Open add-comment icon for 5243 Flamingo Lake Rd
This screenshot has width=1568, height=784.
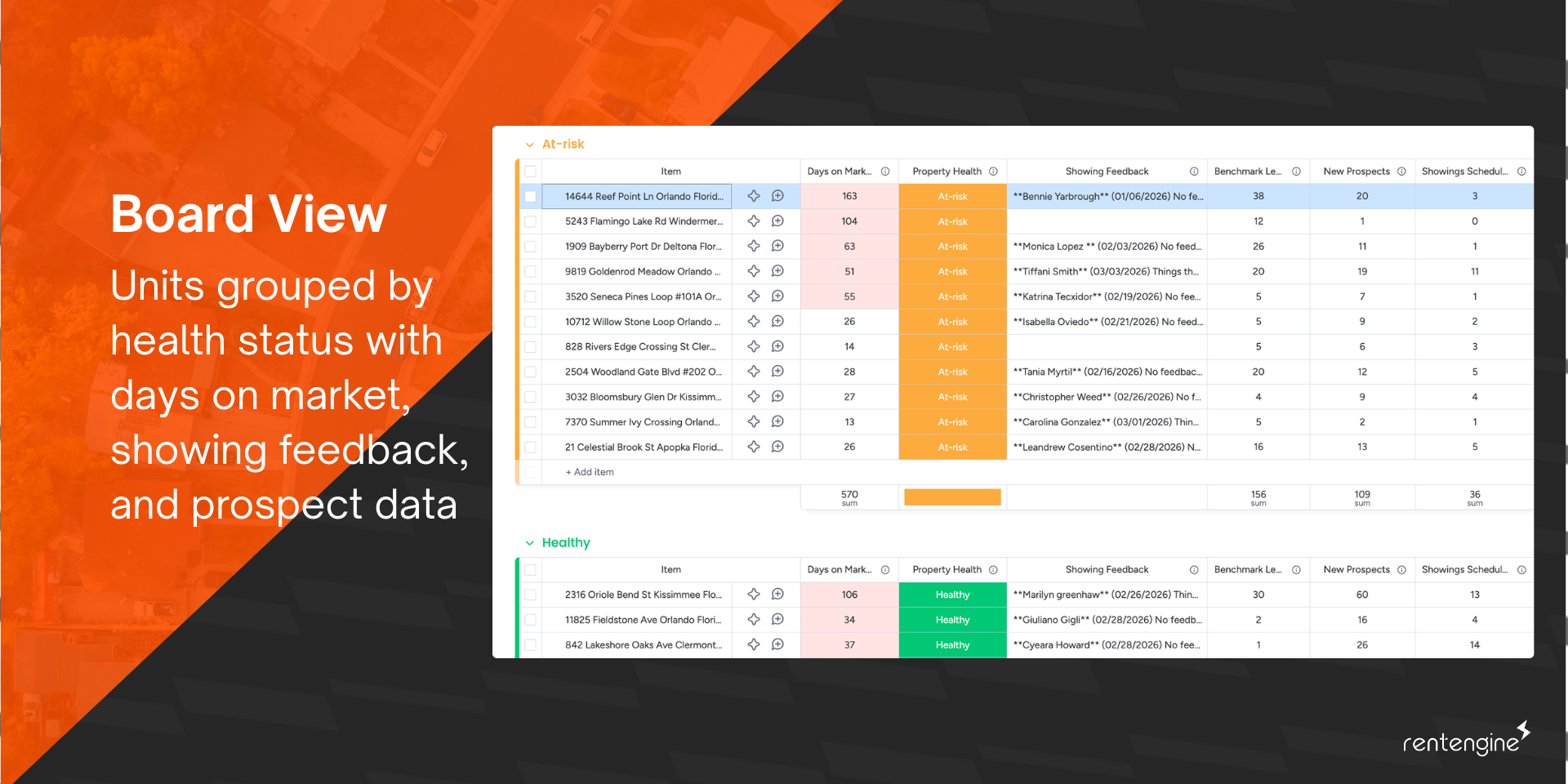tap(777, 220)
